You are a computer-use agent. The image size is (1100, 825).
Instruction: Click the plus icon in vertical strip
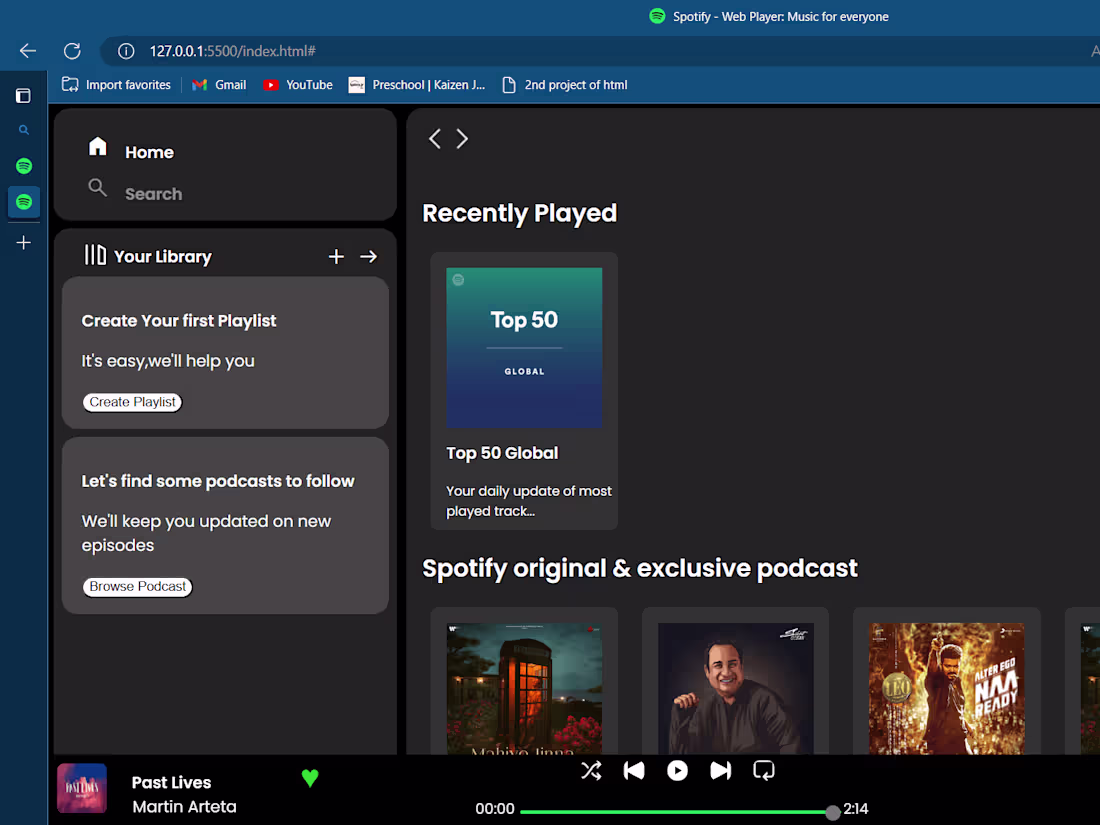click(23, 242)
